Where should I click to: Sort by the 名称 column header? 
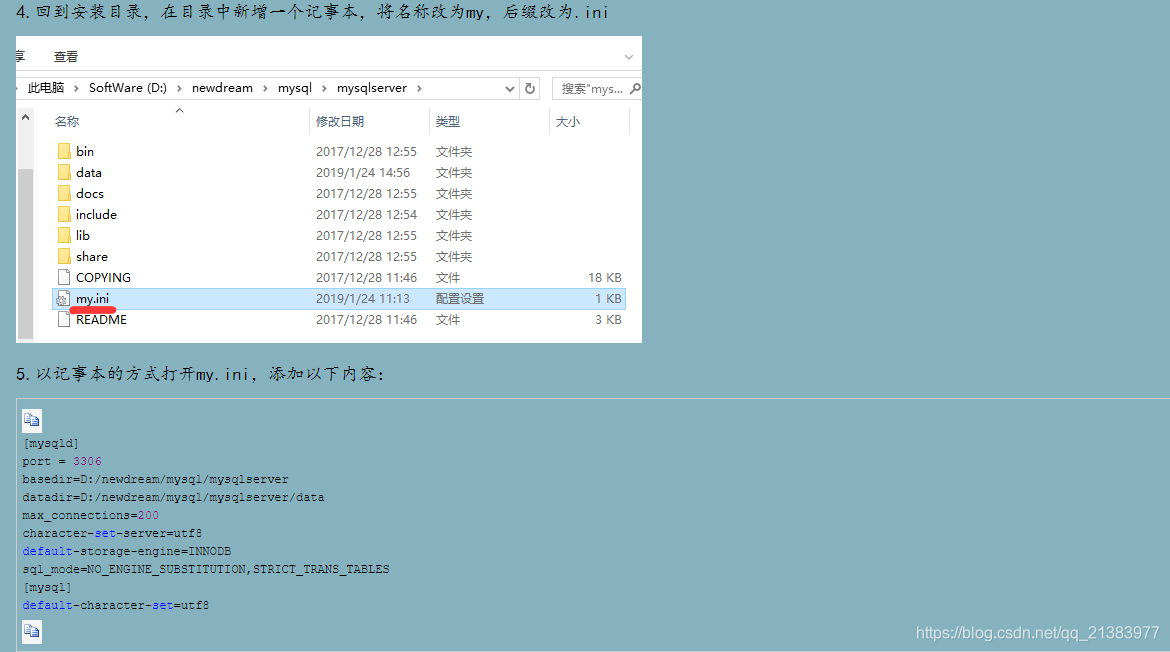pos(67,122)
